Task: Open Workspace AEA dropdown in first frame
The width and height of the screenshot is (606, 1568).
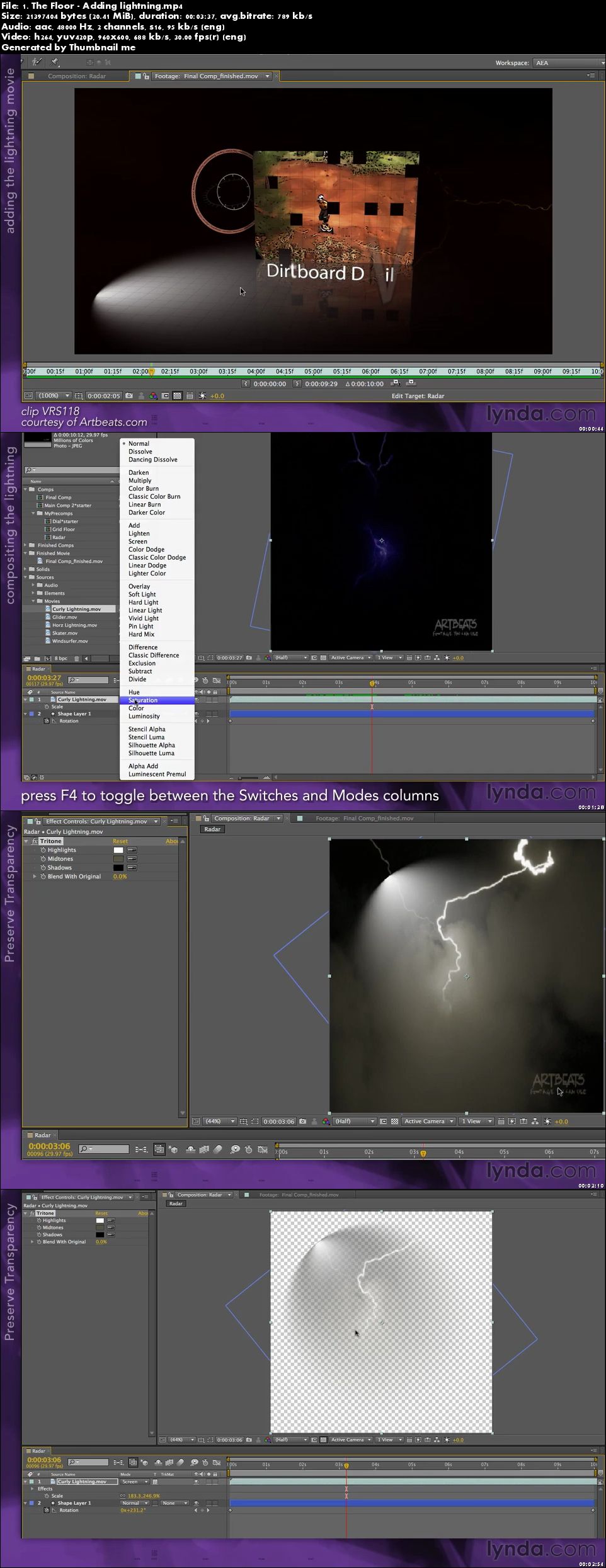Action: coord(569,63)
